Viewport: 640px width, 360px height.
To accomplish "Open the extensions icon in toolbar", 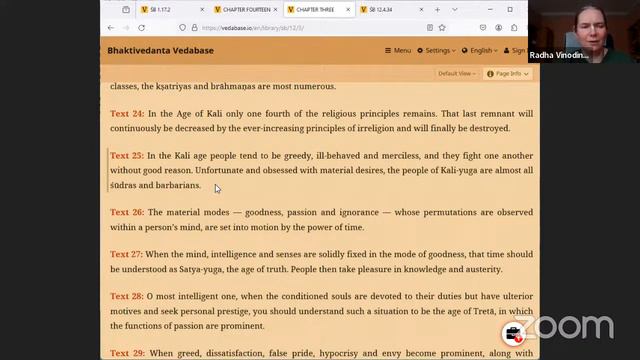I will point(514,28).
